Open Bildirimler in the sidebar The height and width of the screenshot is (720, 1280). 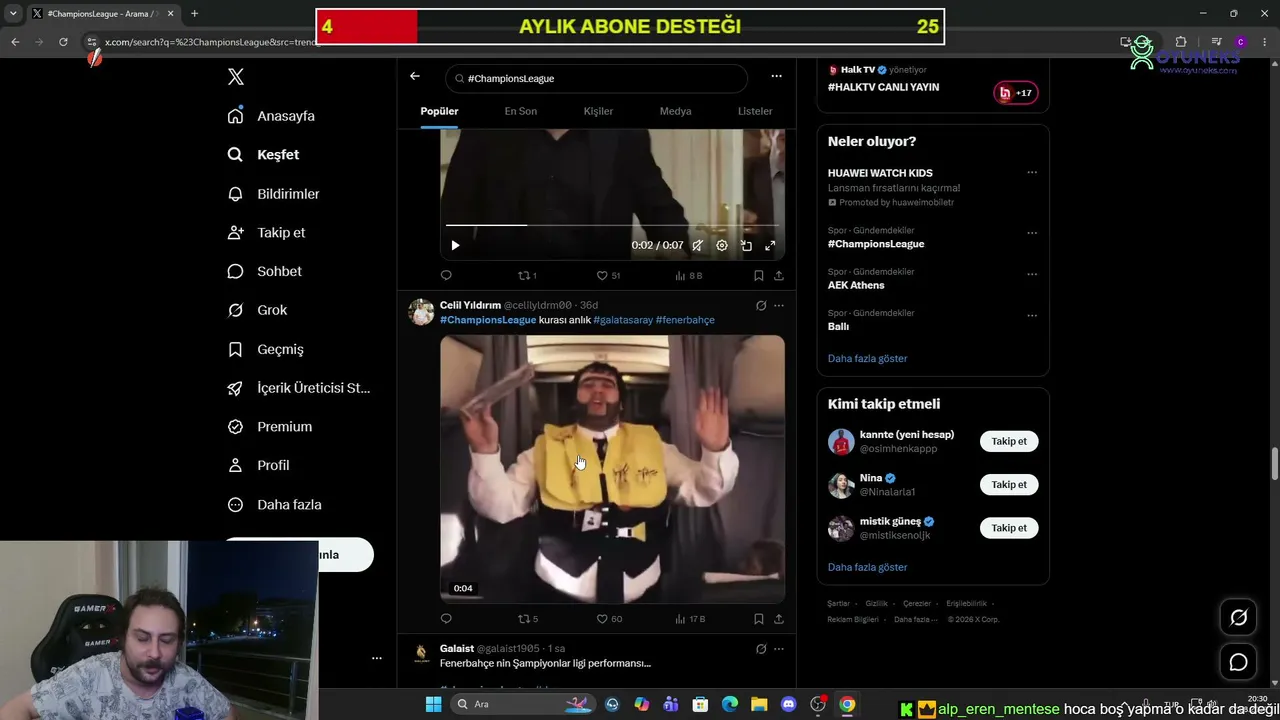point(273,194)
